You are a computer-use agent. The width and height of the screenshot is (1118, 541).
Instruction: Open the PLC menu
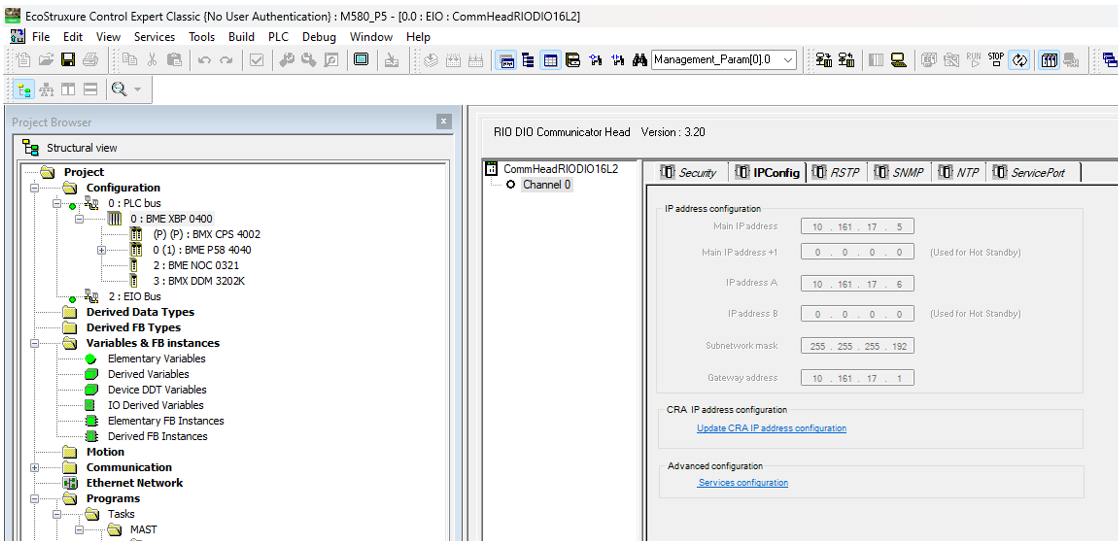click(x=278, y=36)
